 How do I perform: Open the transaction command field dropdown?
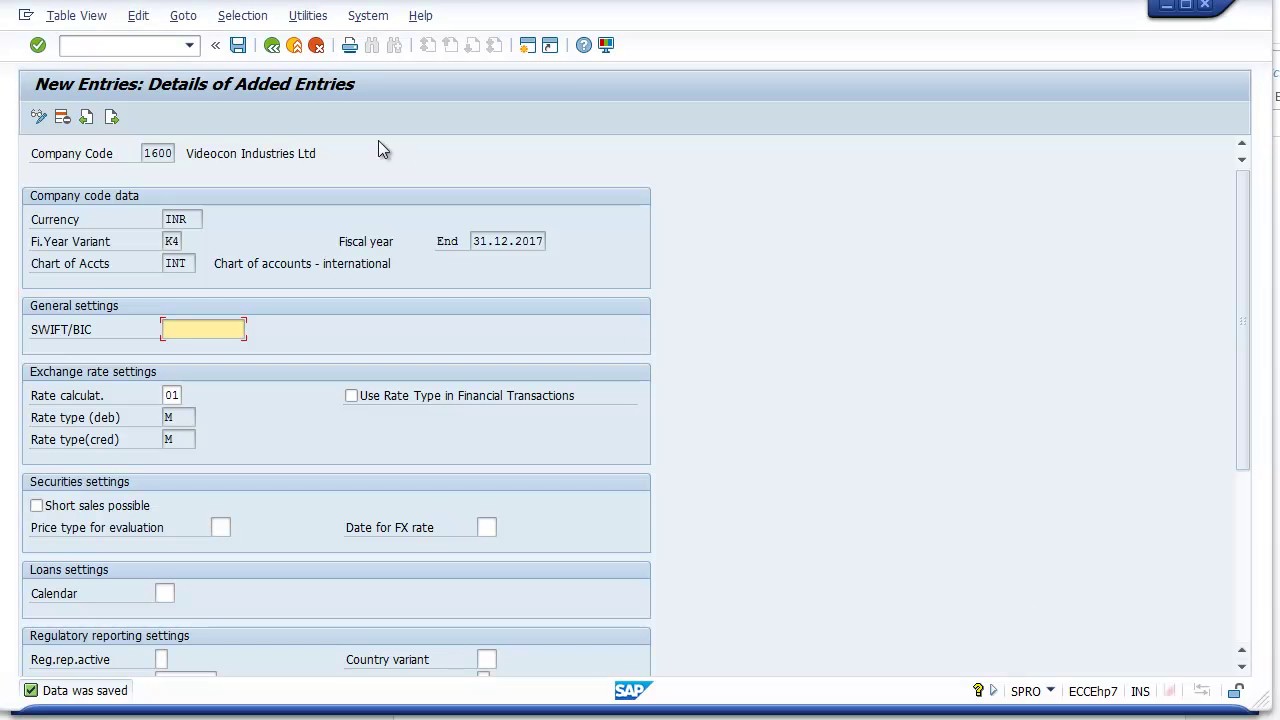(x=189, y=45)
